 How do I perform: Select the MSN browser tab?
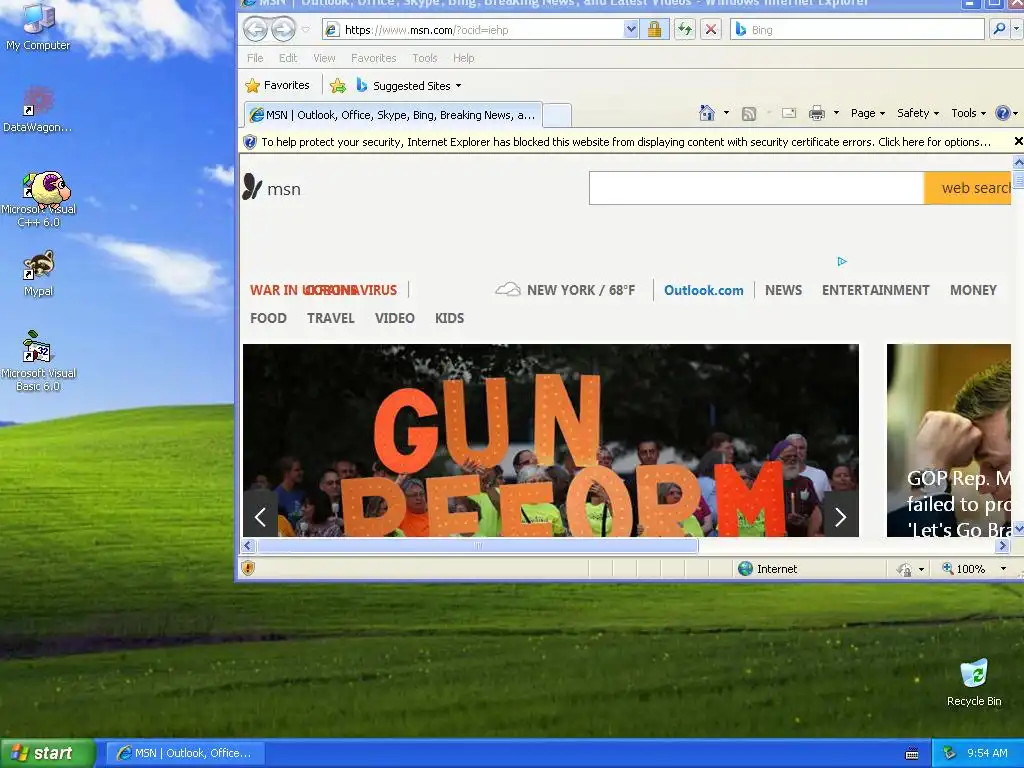[393, 115]
